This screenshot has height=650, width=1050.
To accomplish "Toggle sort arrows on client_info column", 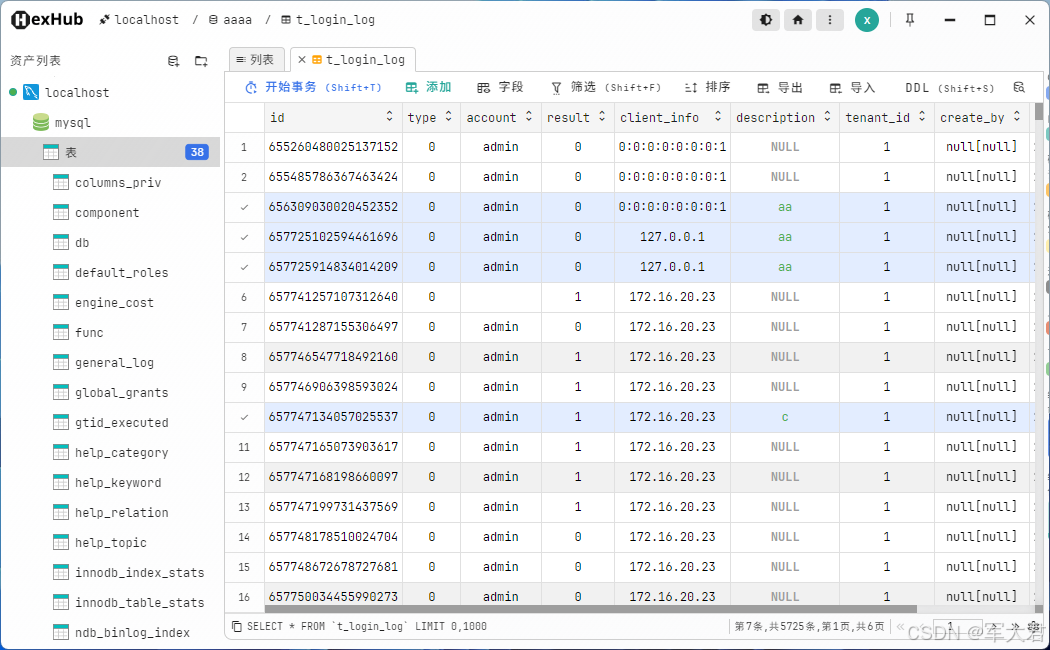I will pyautogui.click(x=717, y=116).
